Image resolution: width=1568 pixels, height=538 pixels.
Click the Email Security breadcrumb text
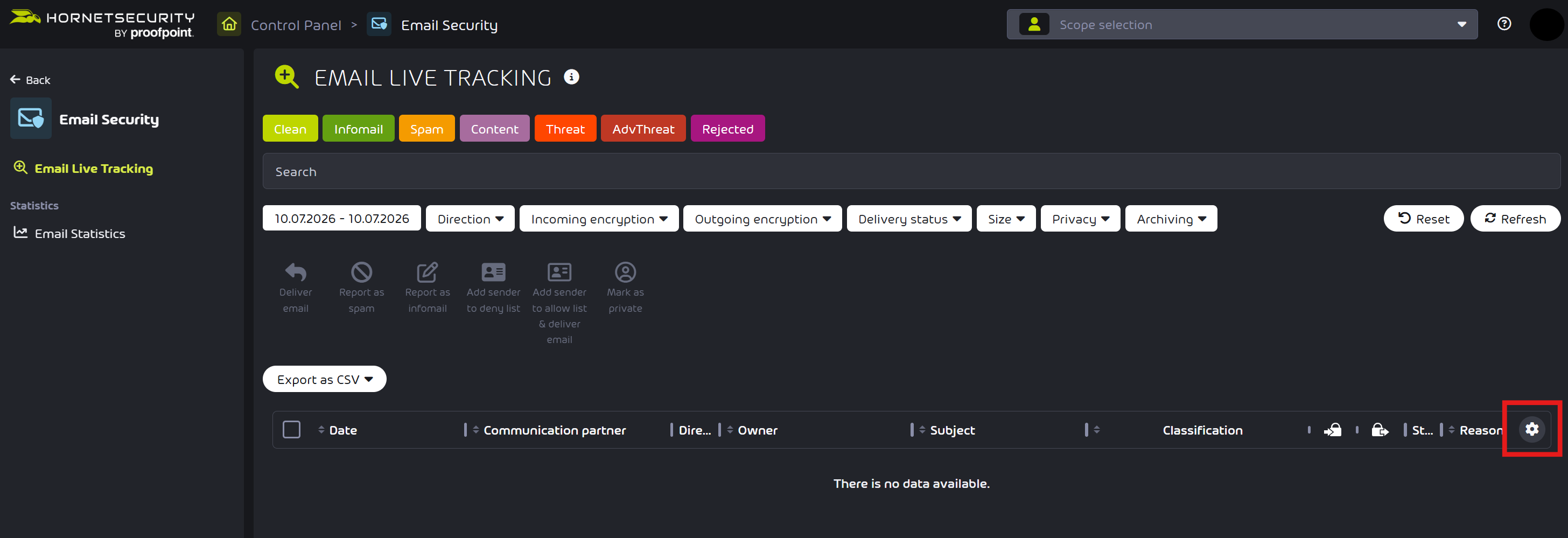tap(449, 25)
